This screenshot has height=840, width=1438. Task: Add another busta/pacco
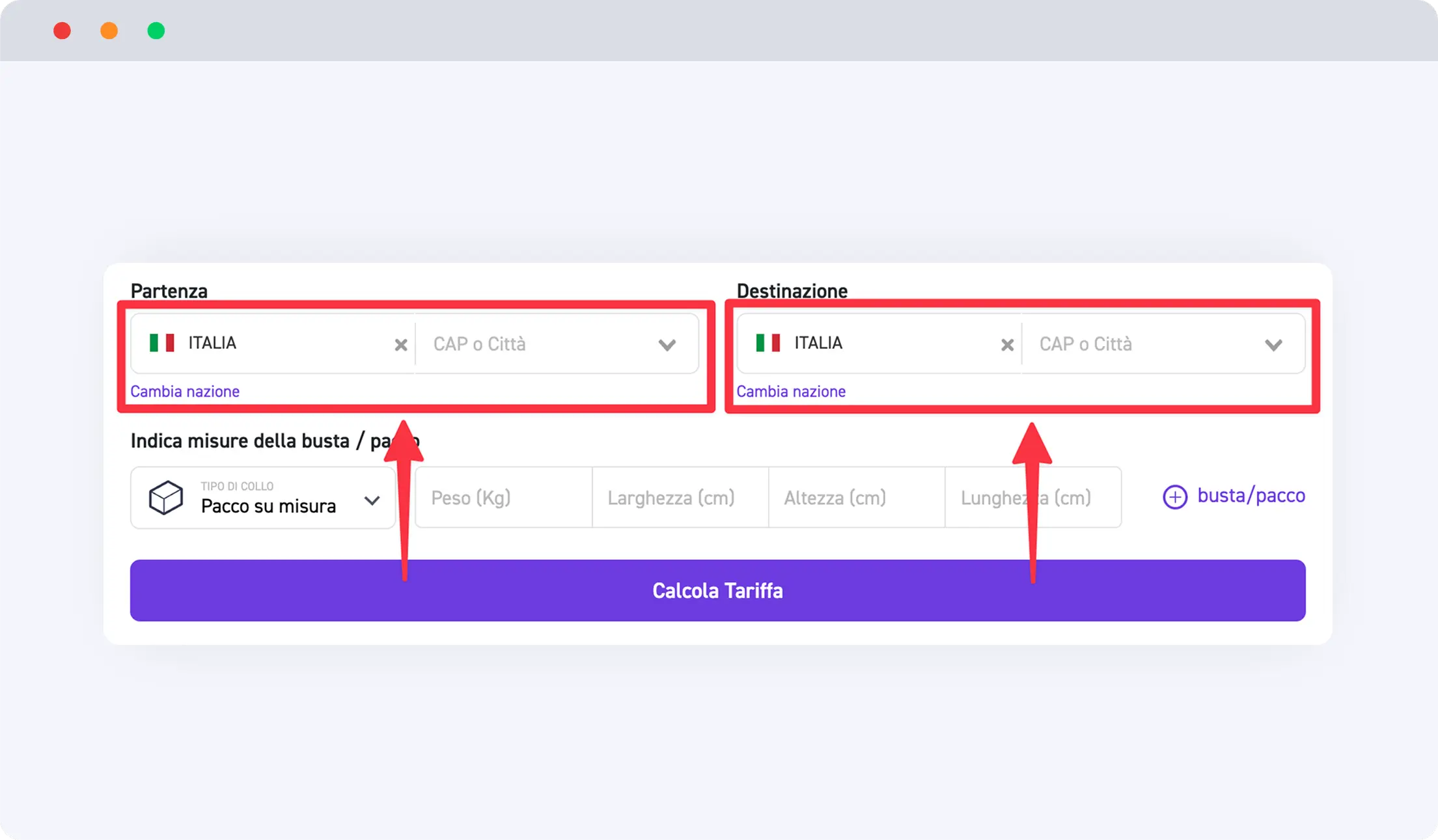1251,496
